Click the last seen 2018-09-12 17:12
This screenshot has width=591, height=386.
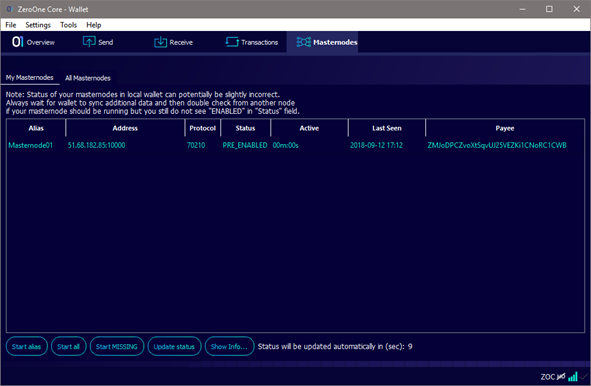(376, 145)
